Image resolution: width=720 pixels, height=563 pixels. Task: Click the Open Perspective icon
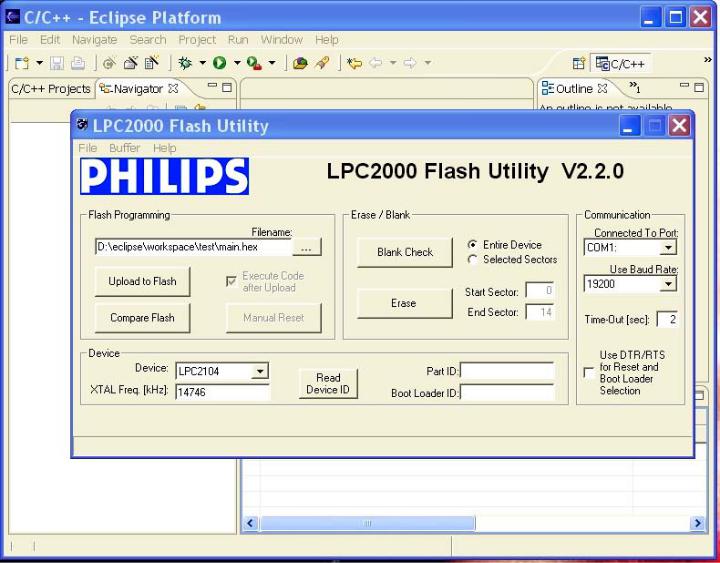pyautogui.click(x=579, y=63)
